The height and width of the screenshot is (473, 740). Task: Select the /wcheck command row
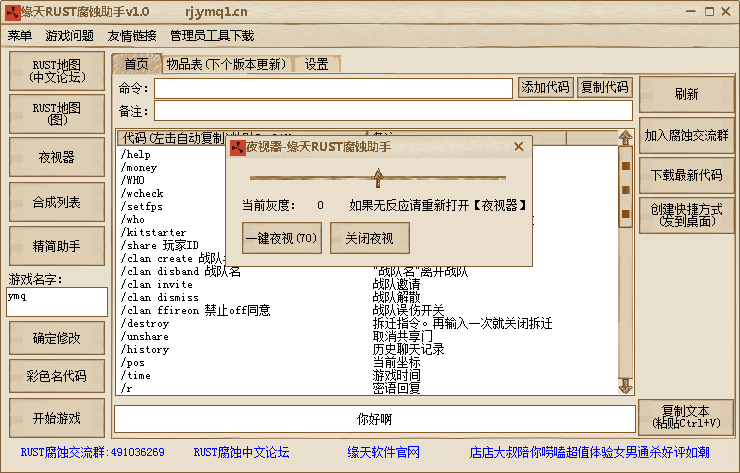point(142,194)
